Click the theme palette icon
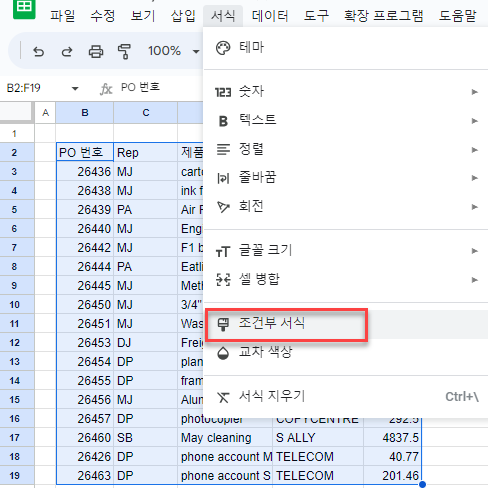Viewport: 488px width, 488px height. click(x=223, y=48)
